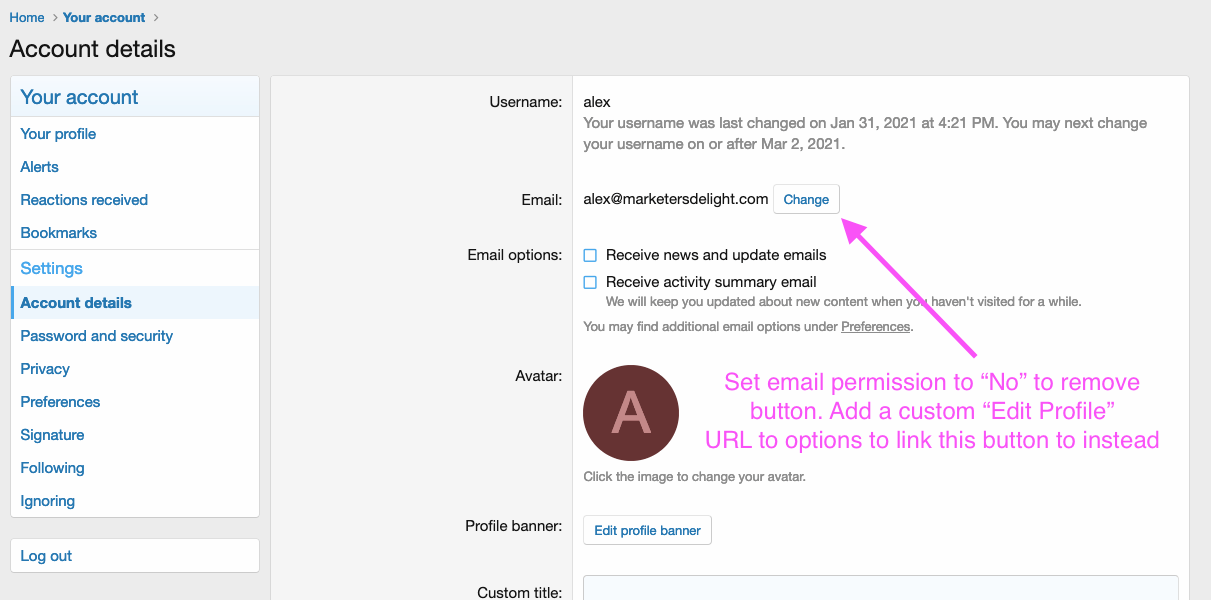1211x600 pixels.
Task: View Reactions received page
Action: 84,200
